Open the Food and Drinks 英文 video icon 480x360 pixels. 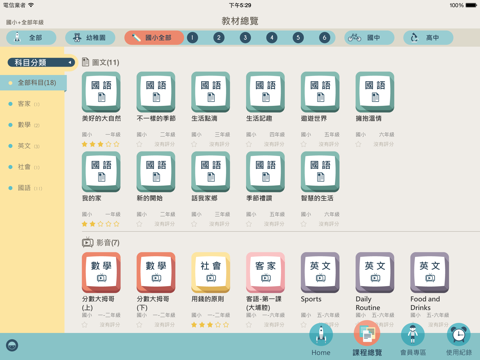[x=429, y=273]
